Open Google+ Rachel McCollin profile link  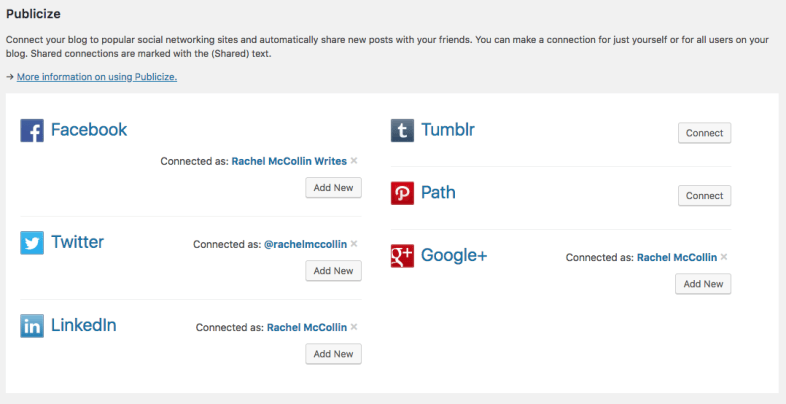[x=677, y=257]
